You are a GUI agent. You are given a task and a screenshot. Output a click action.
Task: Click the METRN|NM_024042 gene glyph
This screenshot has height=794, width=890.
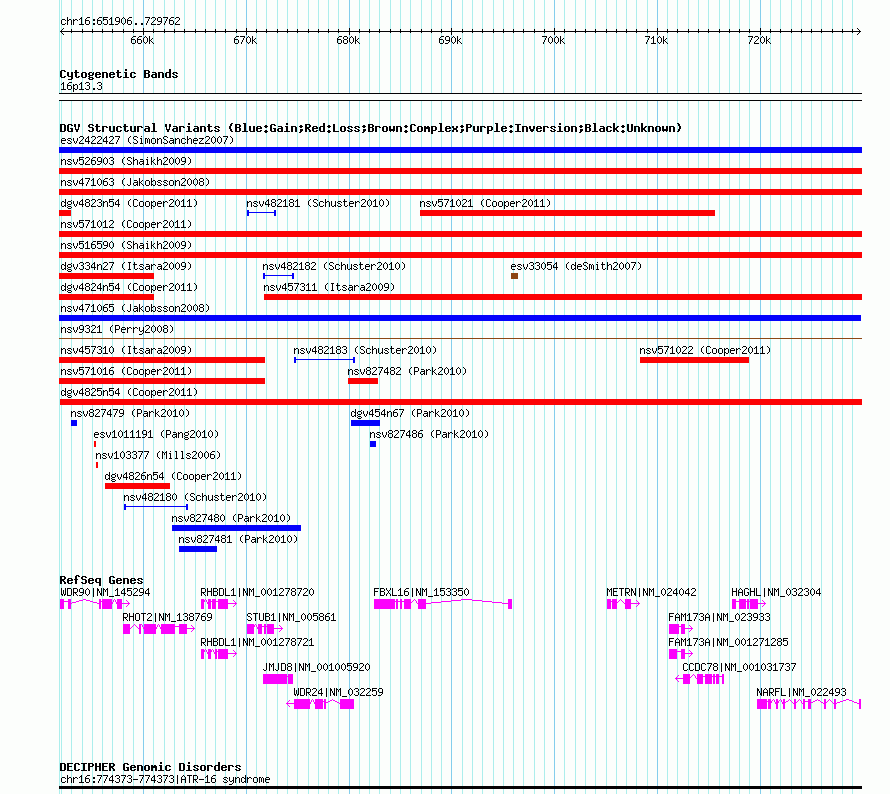coord(623,604)
